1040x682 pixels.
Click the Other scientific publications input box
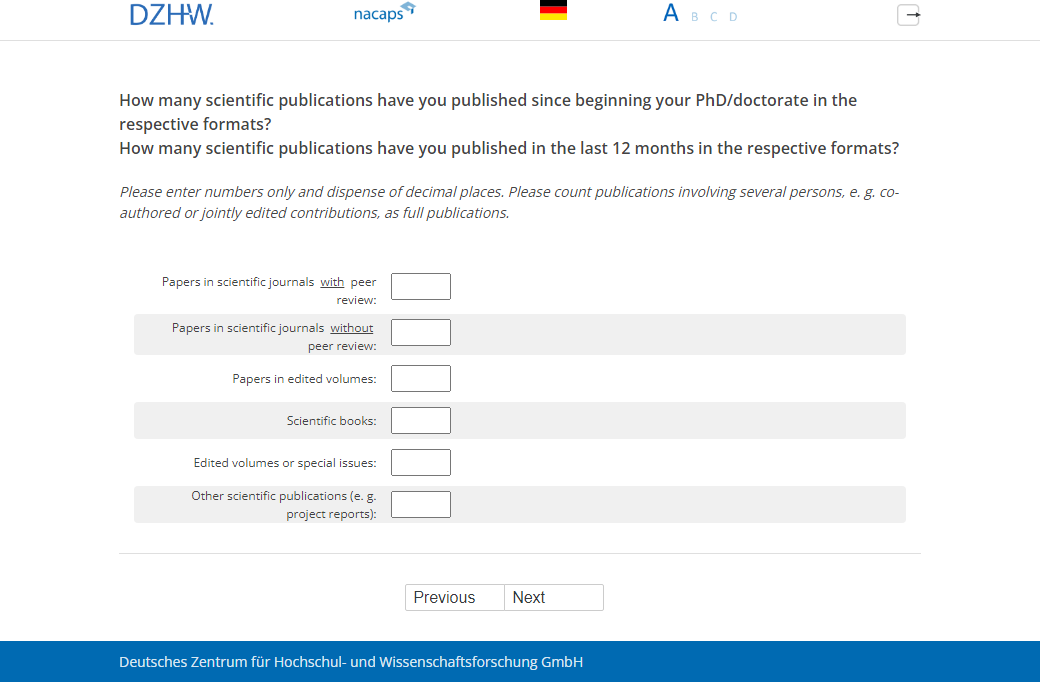coord(421,505)
